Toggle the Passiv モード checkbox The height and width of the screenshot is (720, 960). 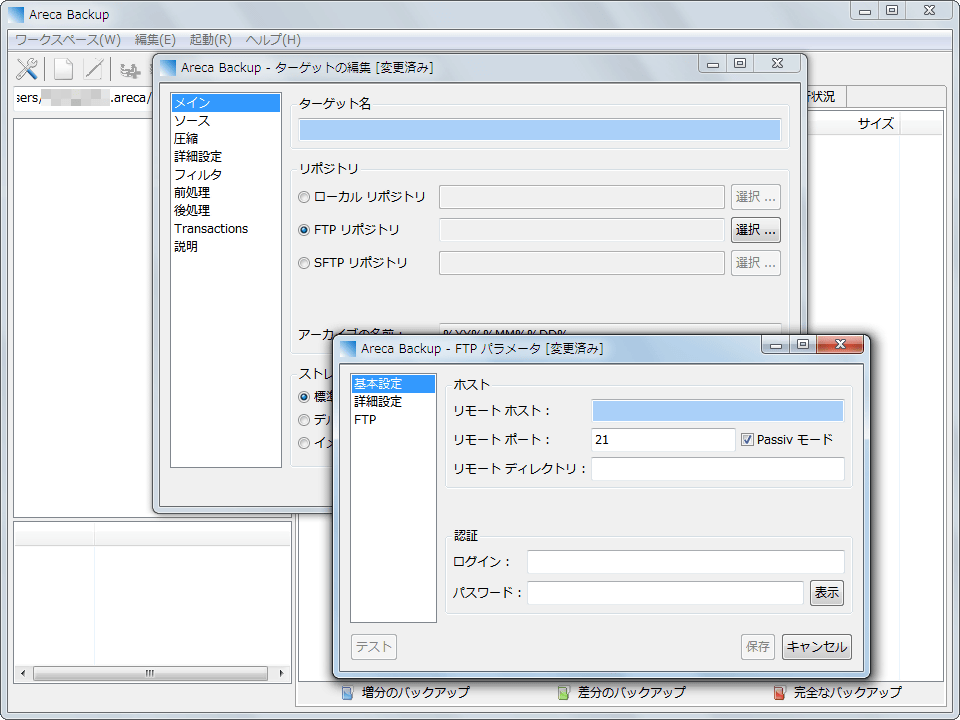tap(747, 440)
